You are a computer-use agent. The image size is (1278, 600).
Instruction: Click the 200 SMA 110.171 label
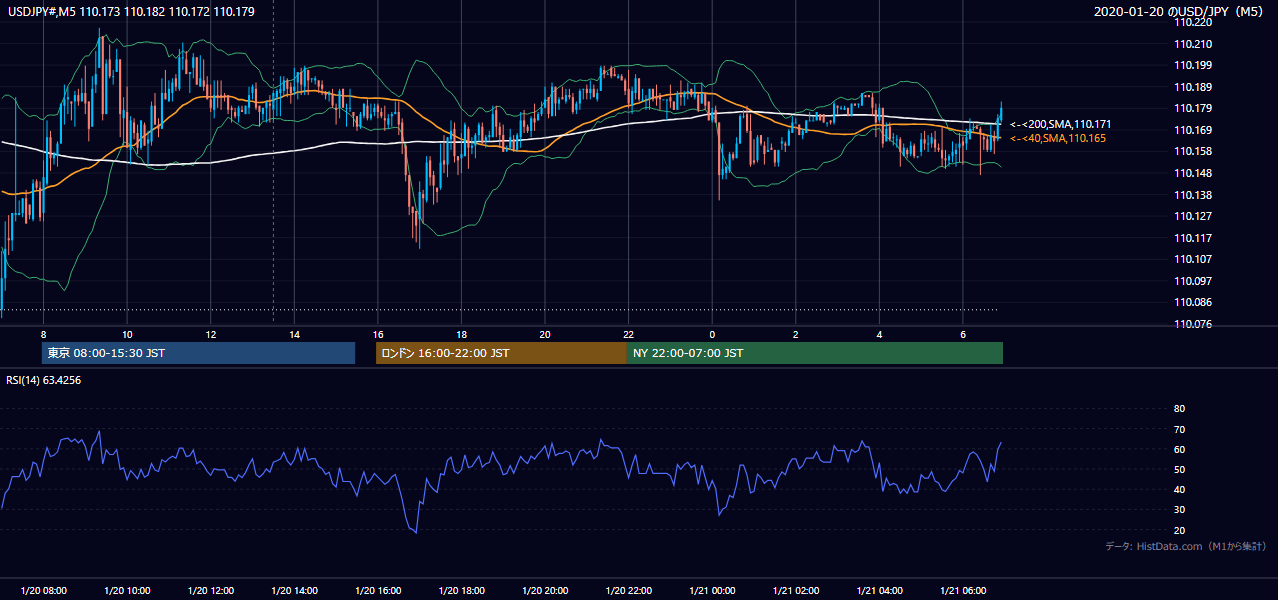1061,124
